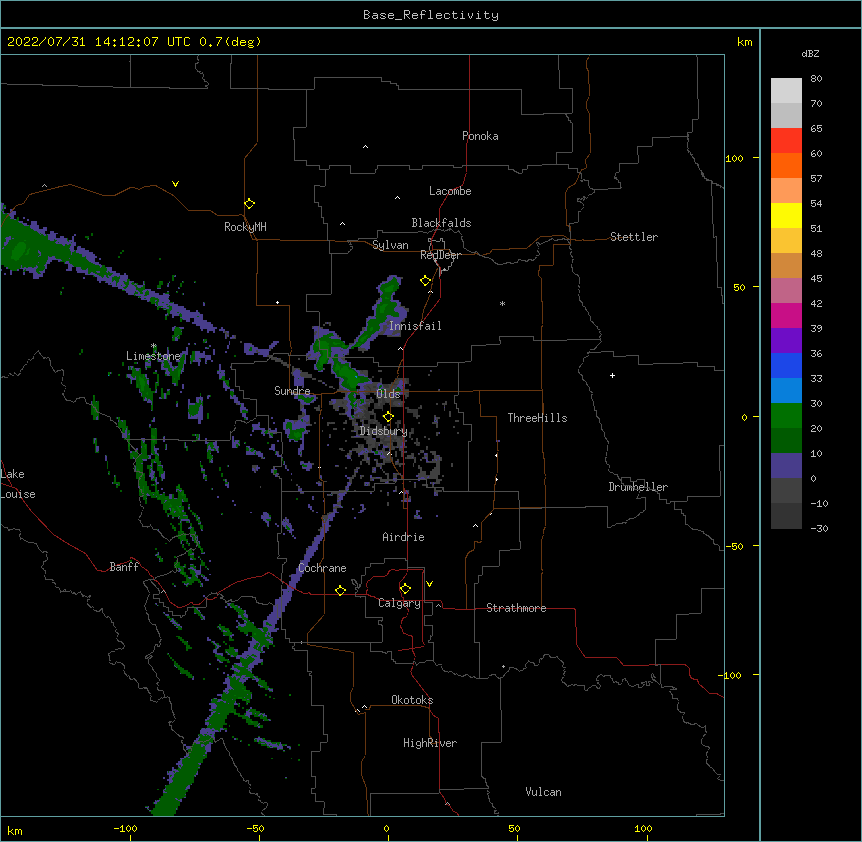Click the Base_Reflectivity title text
This screenshot has width=862, height=842.
431,15
